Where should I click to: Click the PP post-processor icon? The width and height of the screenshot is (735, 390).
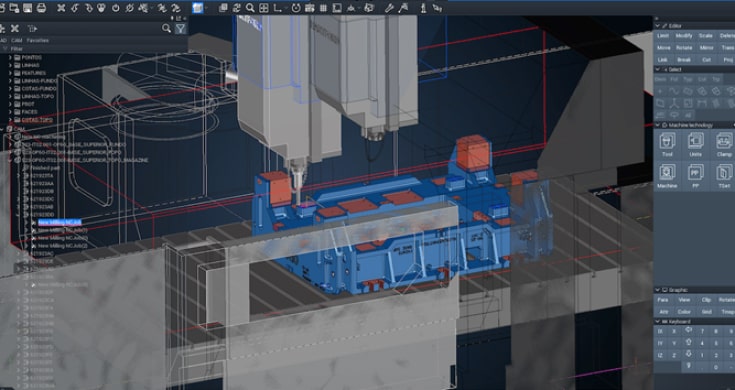[x=696, y=176]
